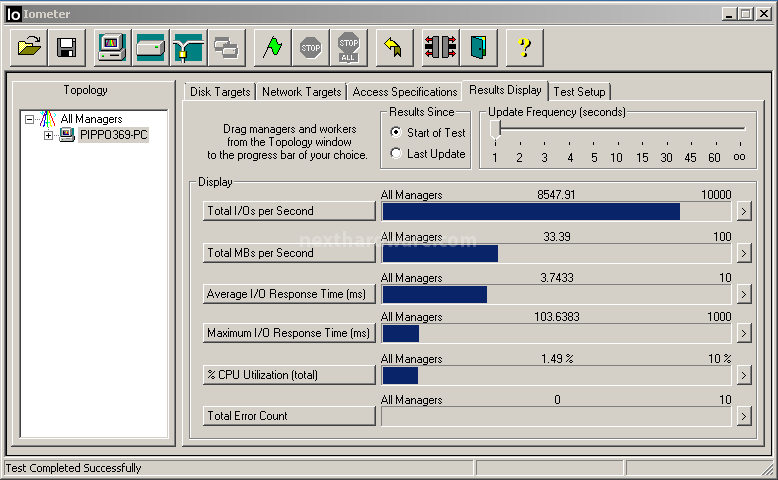This screenshot has width=778, height=480.
Task: Click the Test Completed Successfully status text
Action: [x=73, y=468]
